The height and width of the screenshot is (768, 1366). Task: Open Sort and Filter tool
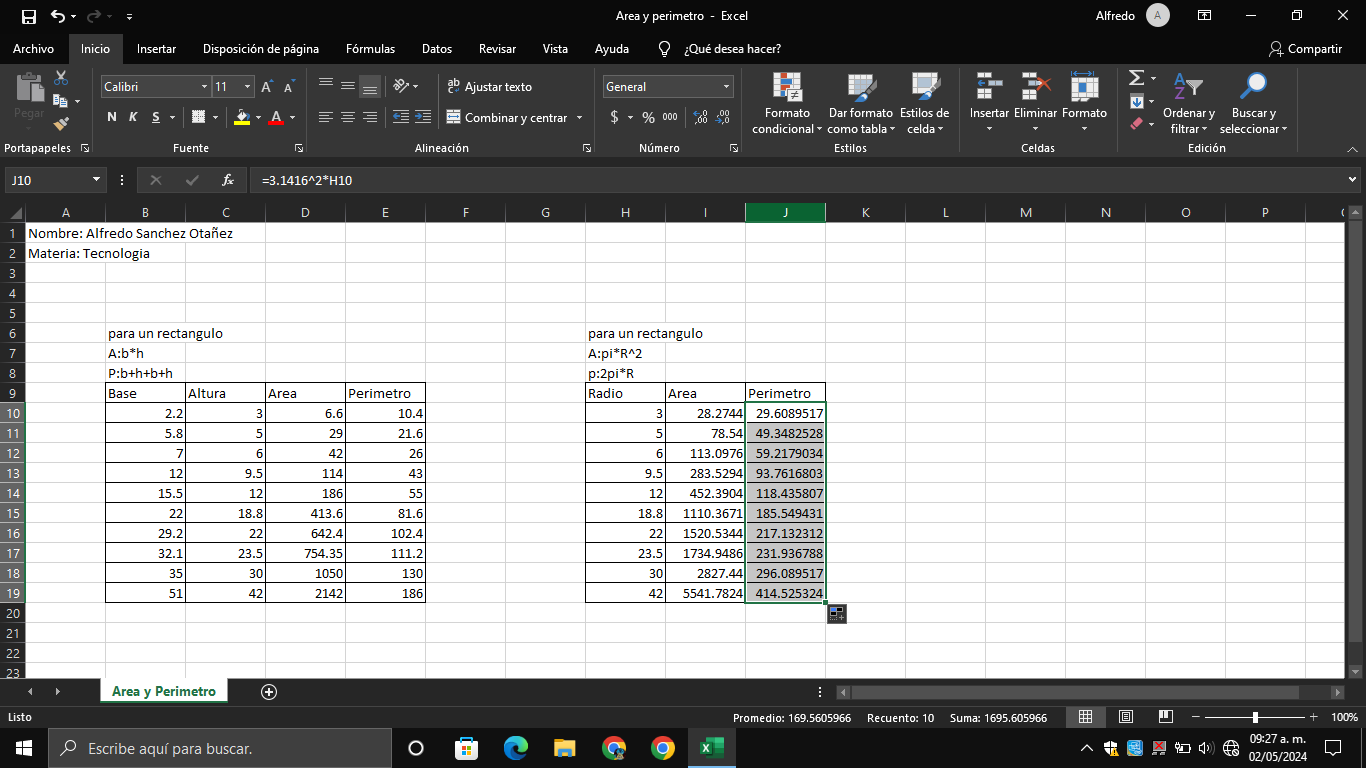1188,104
